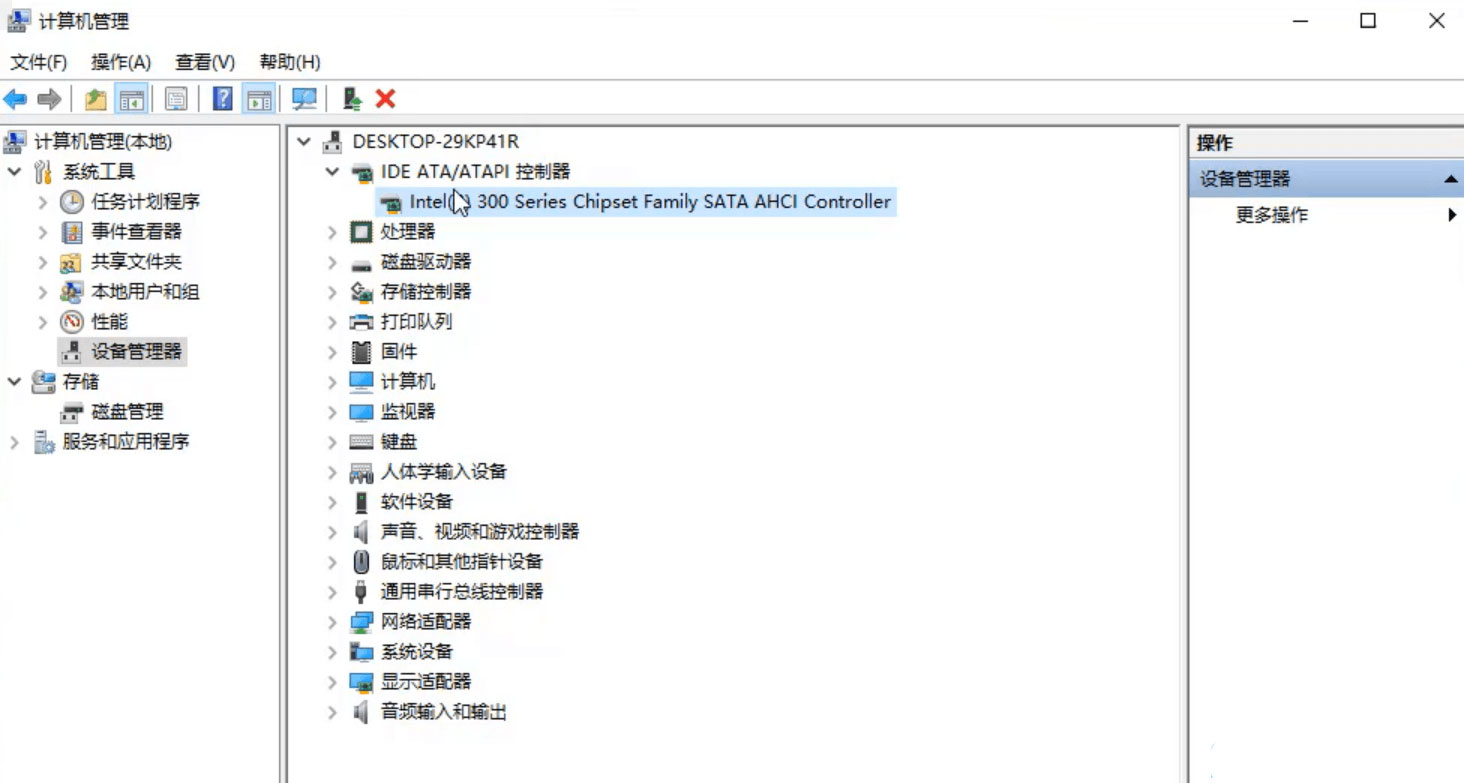The height and width of the screenshot is (783, 1464).
Task: Click the Update driver toolbar icon
Action: coord(351,99)
